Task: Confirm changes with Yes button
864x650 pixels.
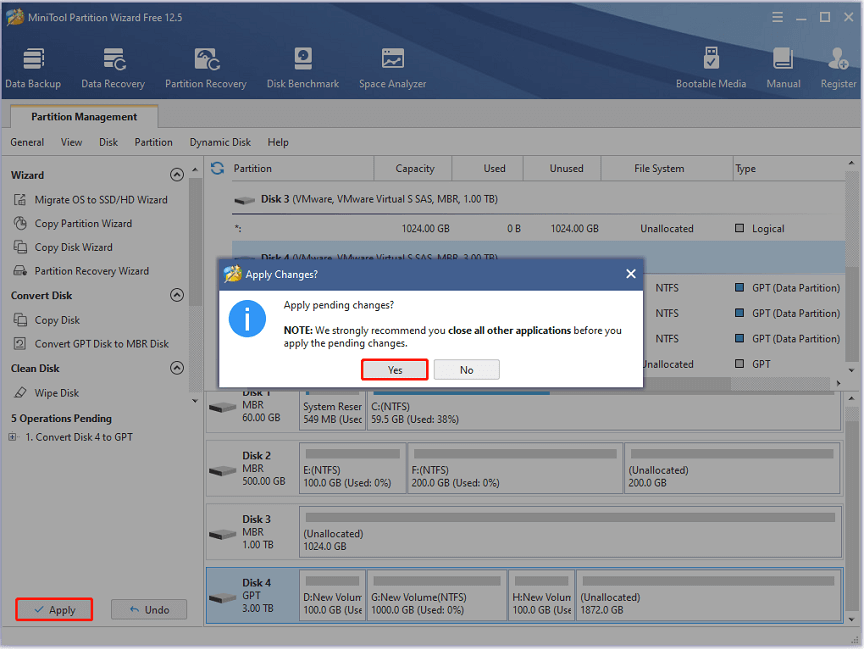Action: click(395, 370)
